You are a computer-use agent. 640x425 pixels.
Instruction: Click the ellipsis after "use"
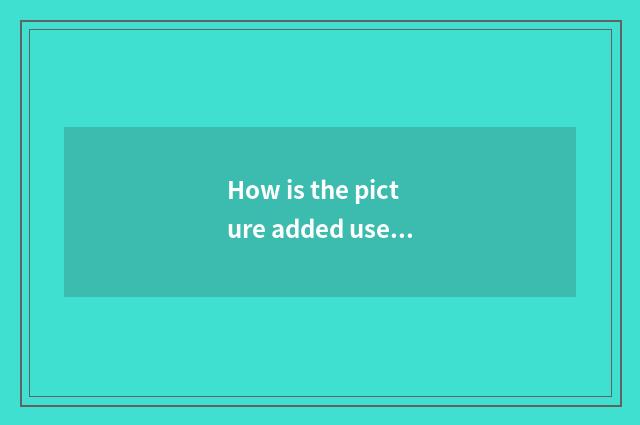pyautogui.click(x=402, y=236)
